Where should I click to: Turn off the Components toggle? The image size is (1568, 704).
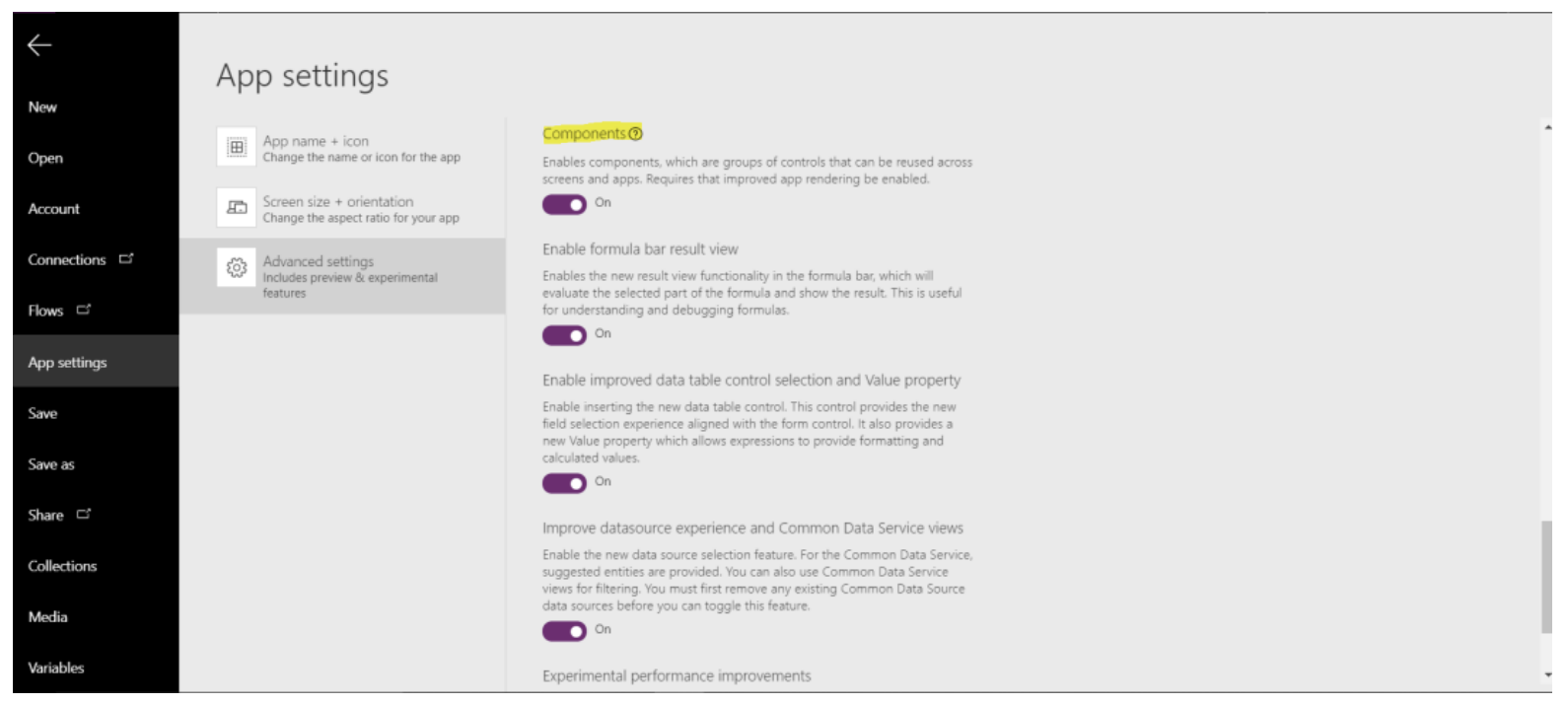click(x=564, y=204)
